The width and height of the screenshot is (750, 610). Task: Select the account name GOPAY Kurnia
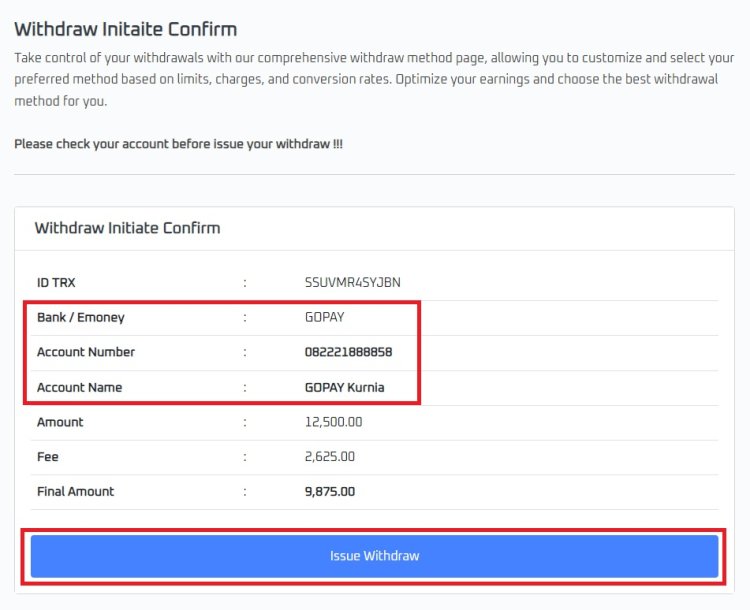coord(344,387)
